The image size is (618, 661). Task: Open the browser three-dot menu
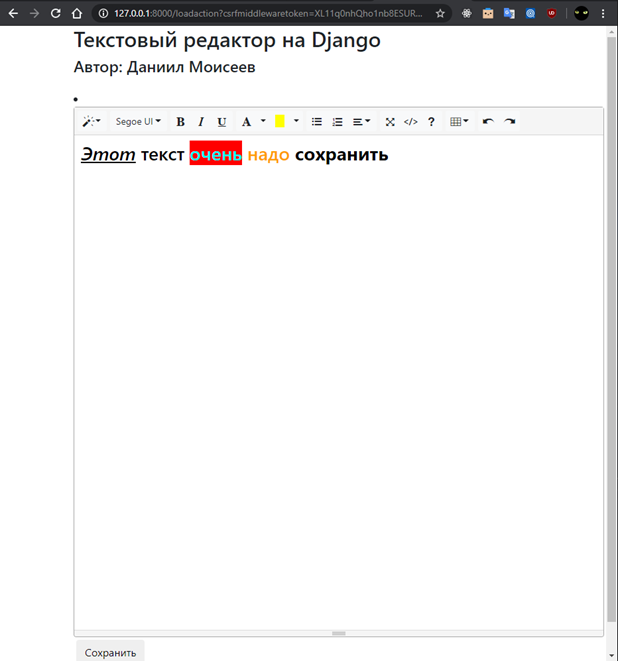[x=603, y=13]
